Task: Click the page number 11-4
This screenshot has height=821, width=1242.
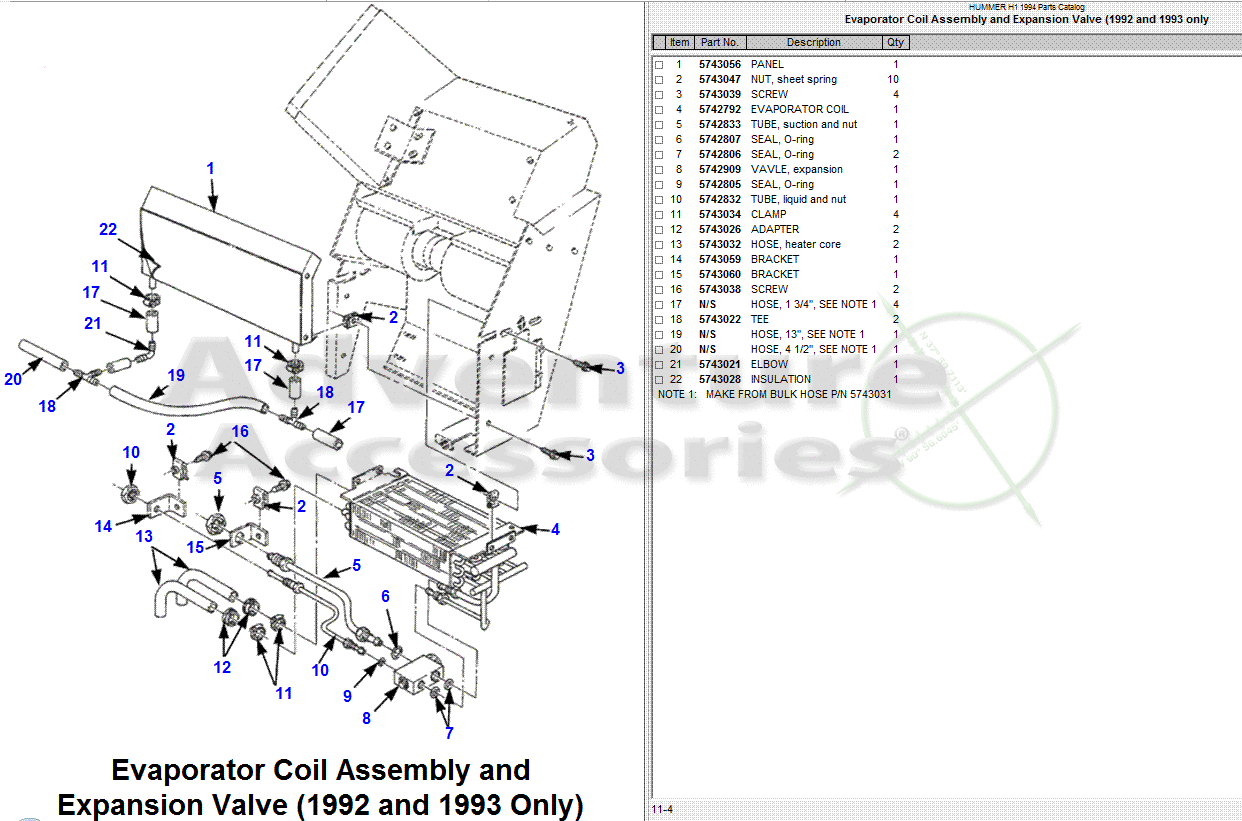Action: click(662, 809)
